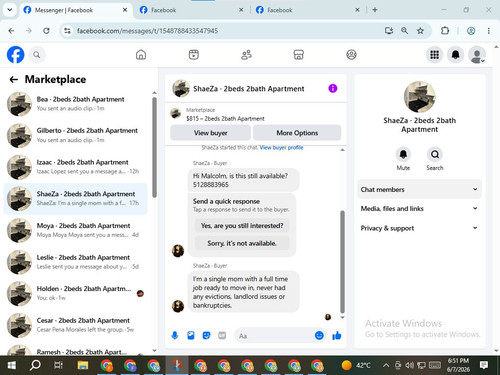Image resolution: width=500 pixels, height=375 pixels.
Task: Open a new browser tab
Action: [375, 10]
